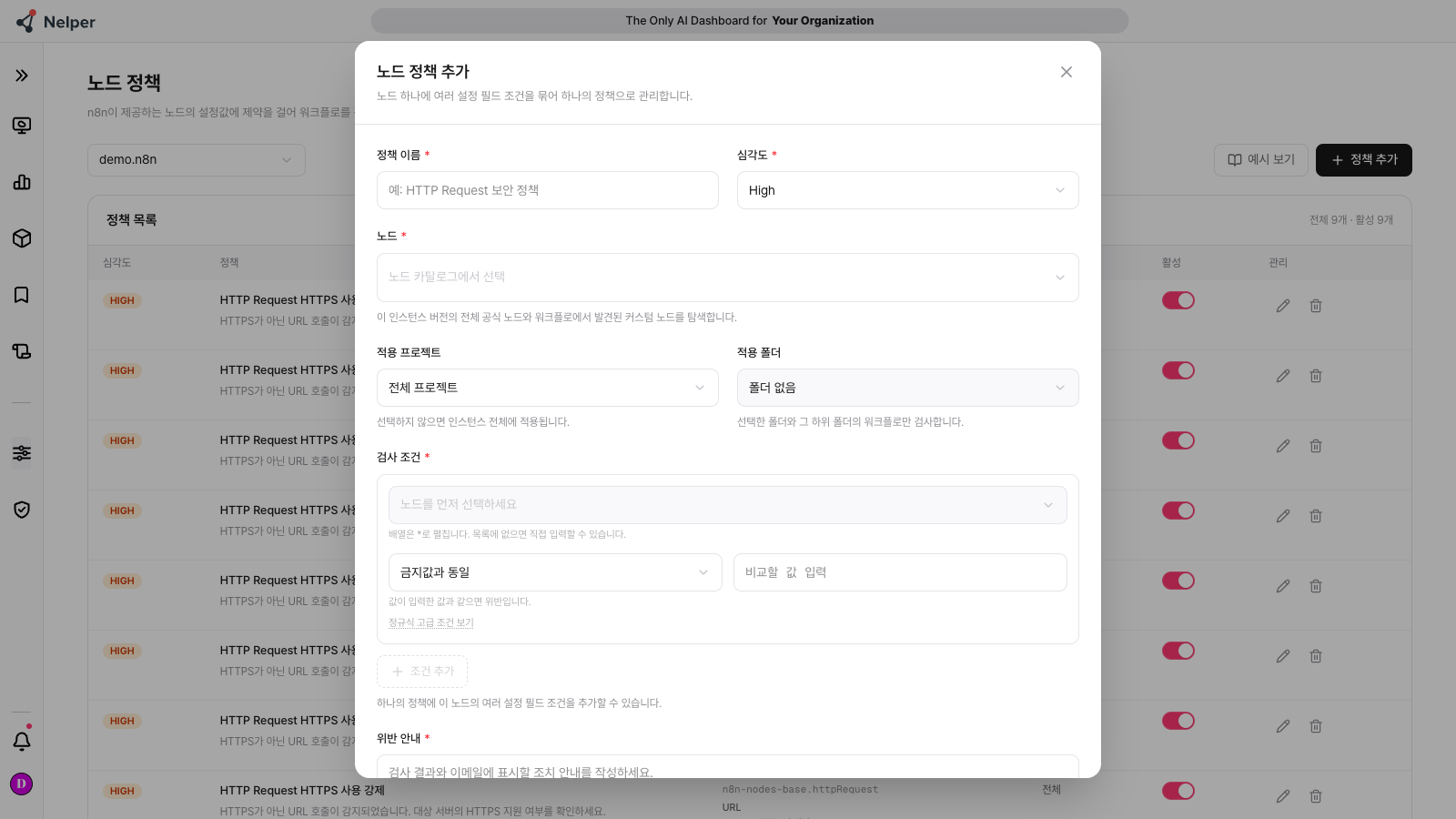The width and height of the screenshot is (1456, 819).
Task: Delete the fourth policy row trash icon
Action: pyautogui.click(x=1316, y=516)
